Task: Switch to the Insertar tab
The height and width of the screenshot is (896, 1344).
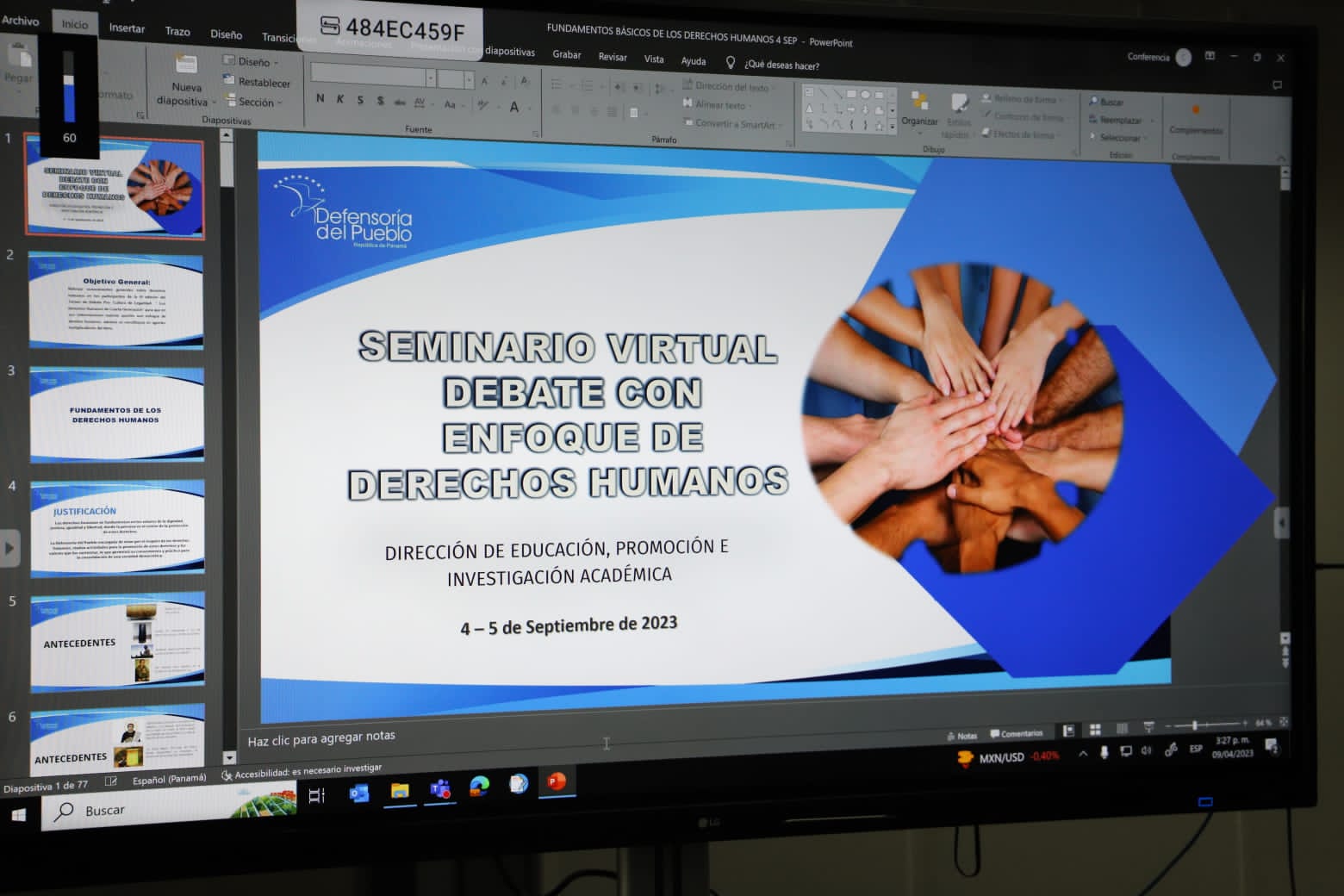Action: pos(127,28)
